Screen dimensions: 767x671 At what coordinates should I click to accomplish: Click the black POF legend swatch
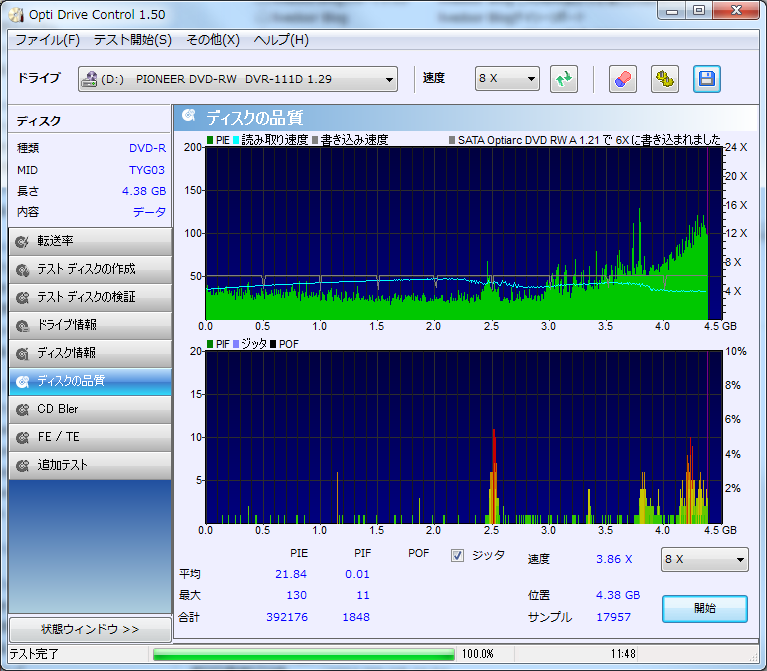point(273,344)
